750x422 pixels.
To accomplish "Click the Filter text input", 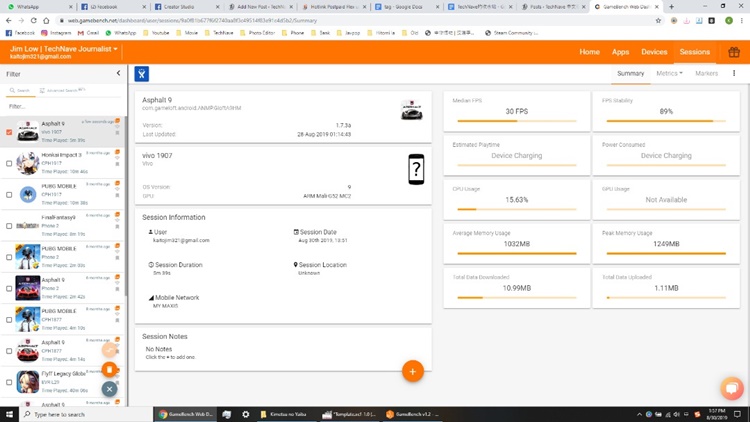I will pyautogui.click(x=64, y=106).
